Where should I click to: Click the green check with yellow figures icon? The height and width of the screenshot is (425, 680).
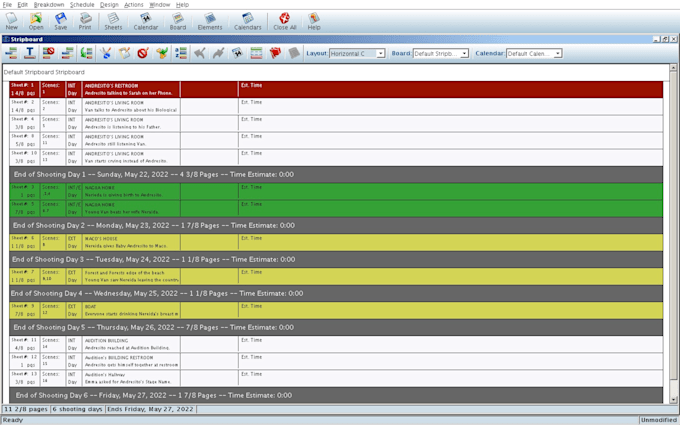pos(162,53)
